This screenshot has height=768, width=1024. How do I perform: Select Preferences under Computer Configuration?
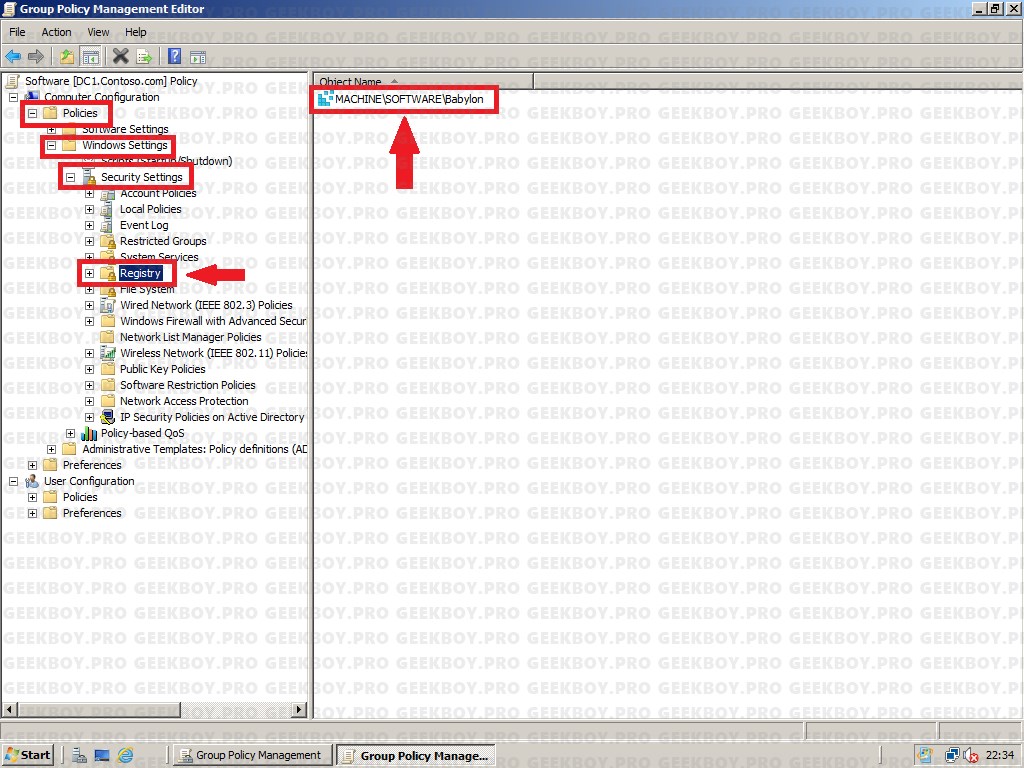tap(92, 465)
